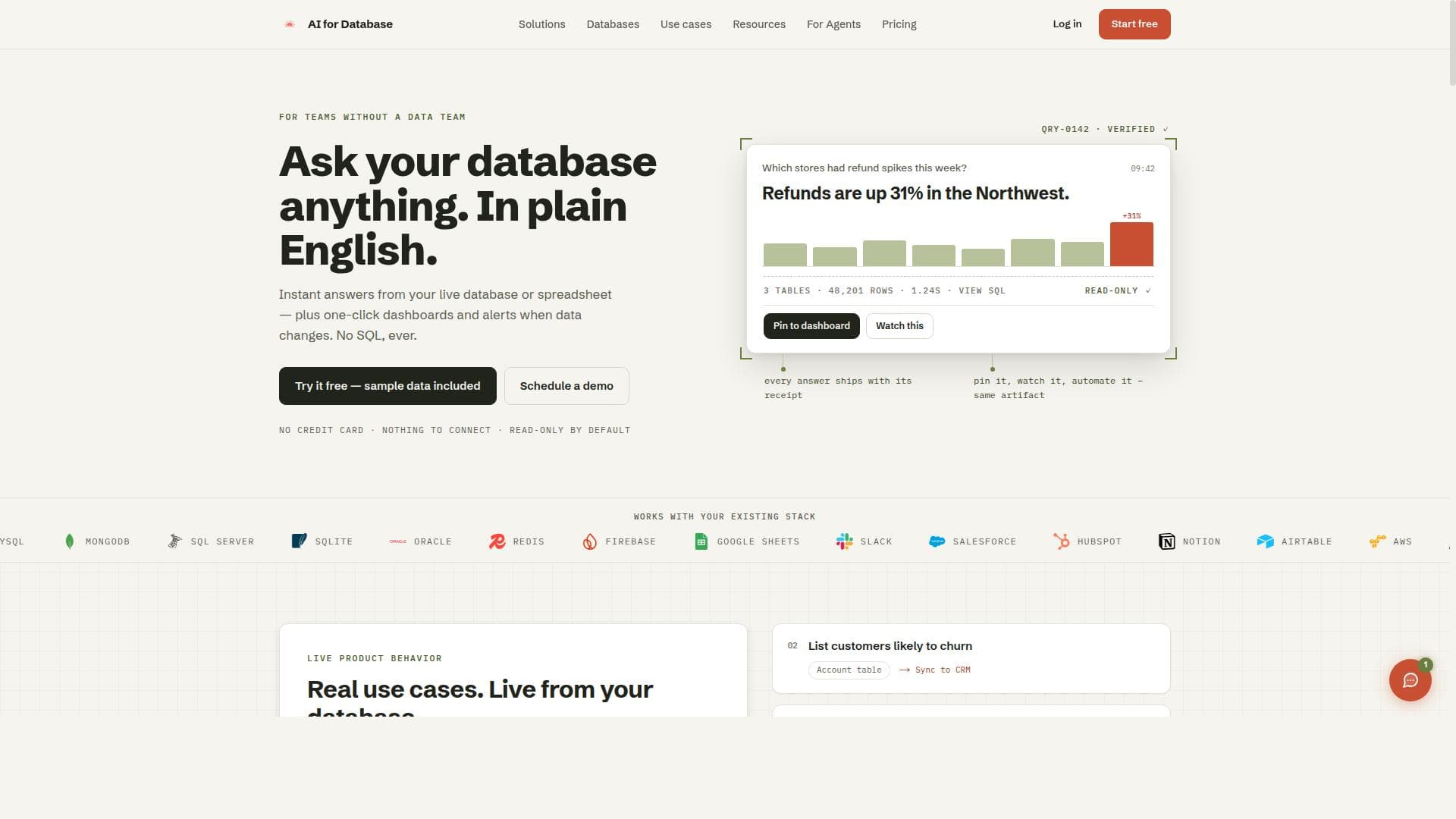Click the Firebase flame icon
Image resolution: width=1456 pixels, height=819 pixels.
tap(589, 541)
